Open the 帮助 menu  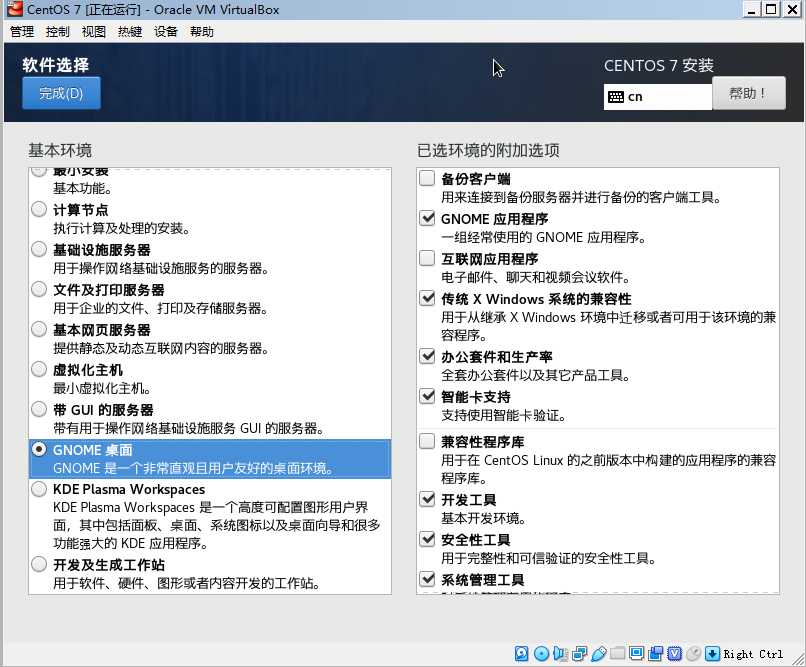202,32
